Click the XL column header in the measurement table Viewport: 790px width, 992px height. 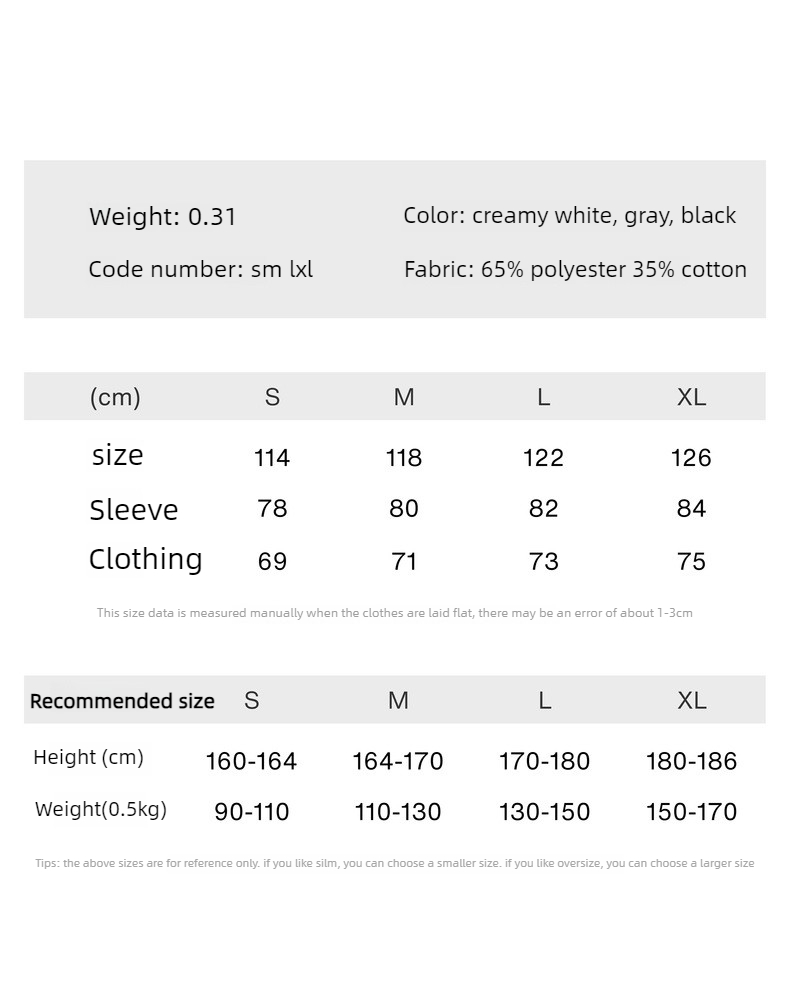pos(691,397)
